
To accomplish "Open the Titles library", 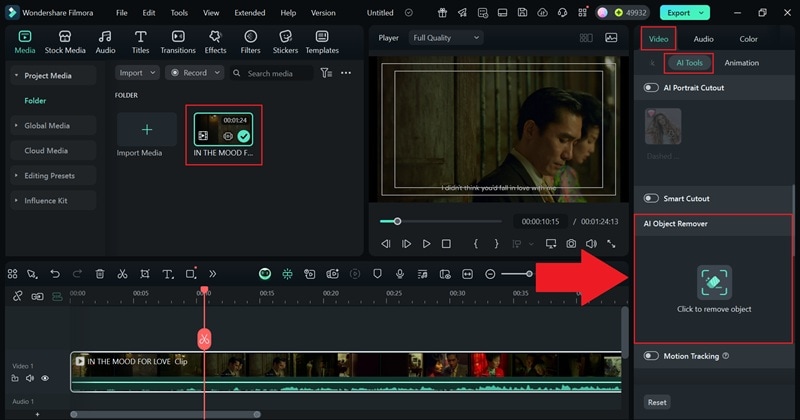I will tap(140, 42).
